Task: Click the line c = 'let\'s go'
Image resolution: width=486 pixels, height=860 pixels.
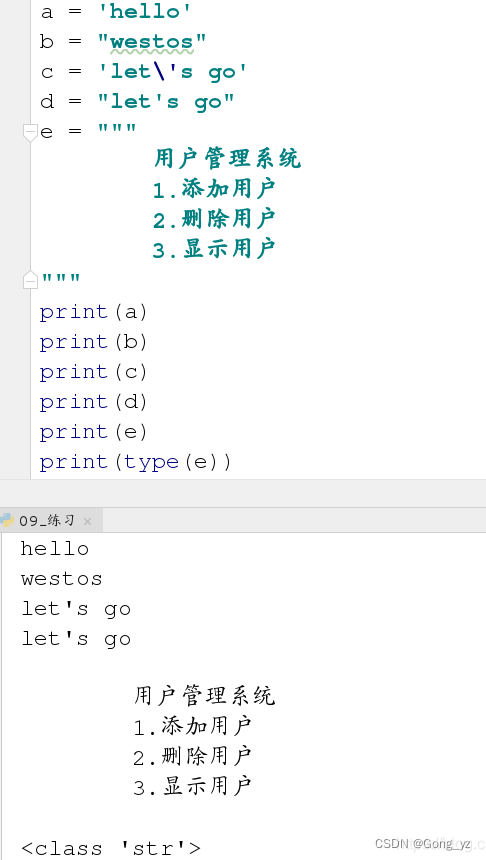Action: pyautogui.click(x=144, y=72)
